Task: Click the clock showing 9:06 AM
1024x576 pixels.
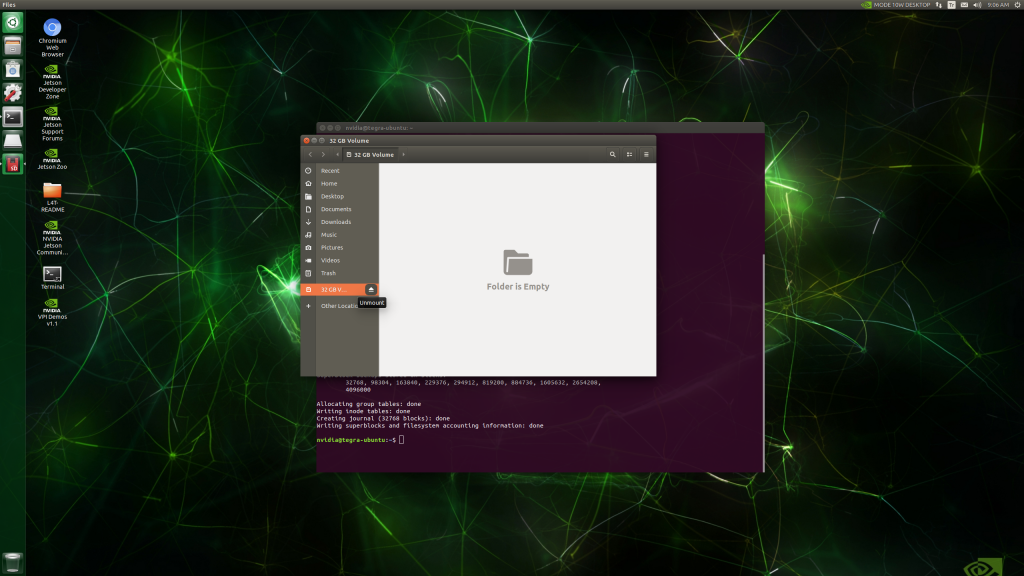Action: click(998, 4)
